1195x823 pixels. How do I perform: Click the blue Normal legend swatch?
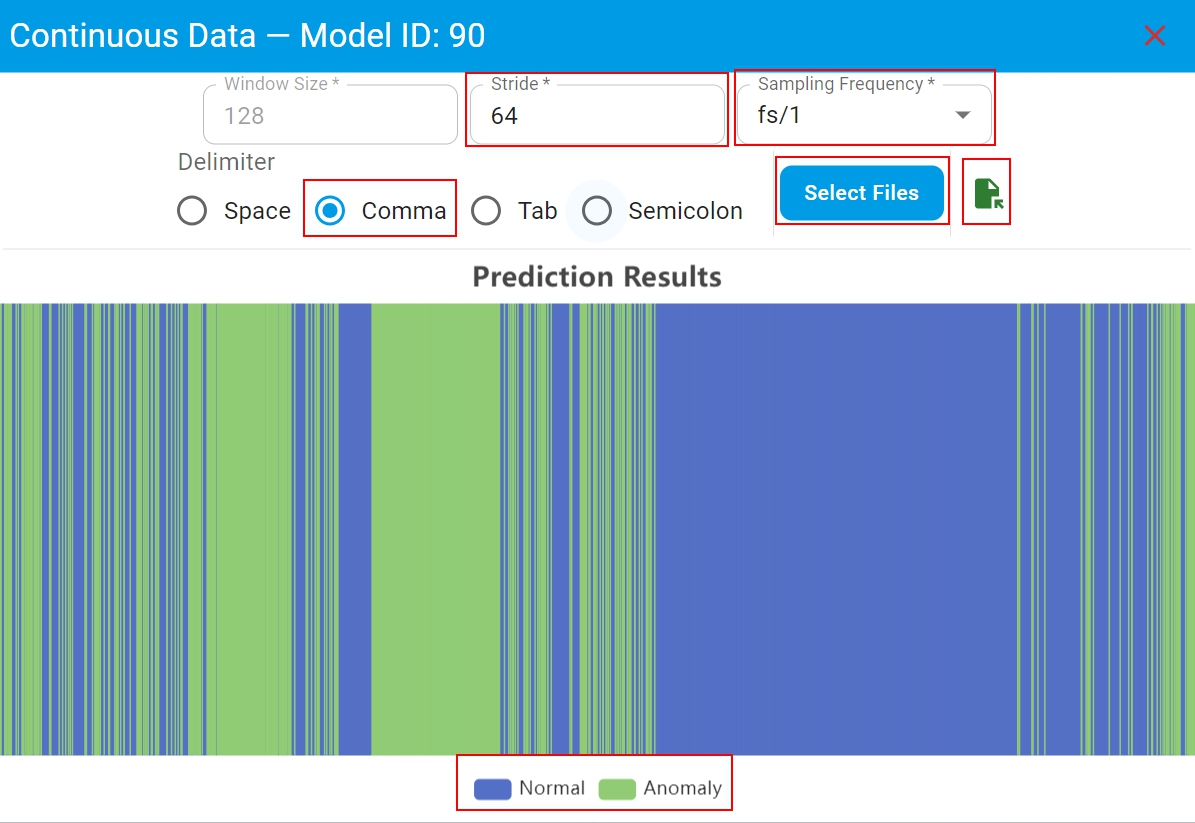(x=492, y=789)
